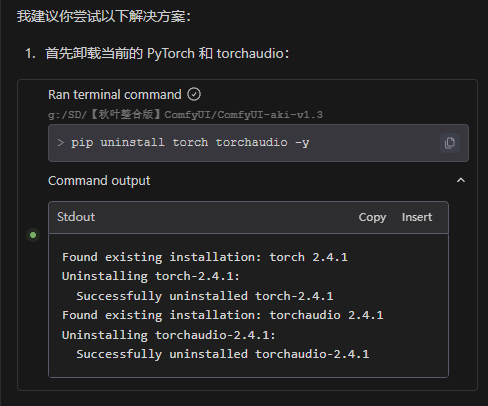
Task: Select Found existing installation: torchaudio 2.4.1 line
Action: point(223,315)
